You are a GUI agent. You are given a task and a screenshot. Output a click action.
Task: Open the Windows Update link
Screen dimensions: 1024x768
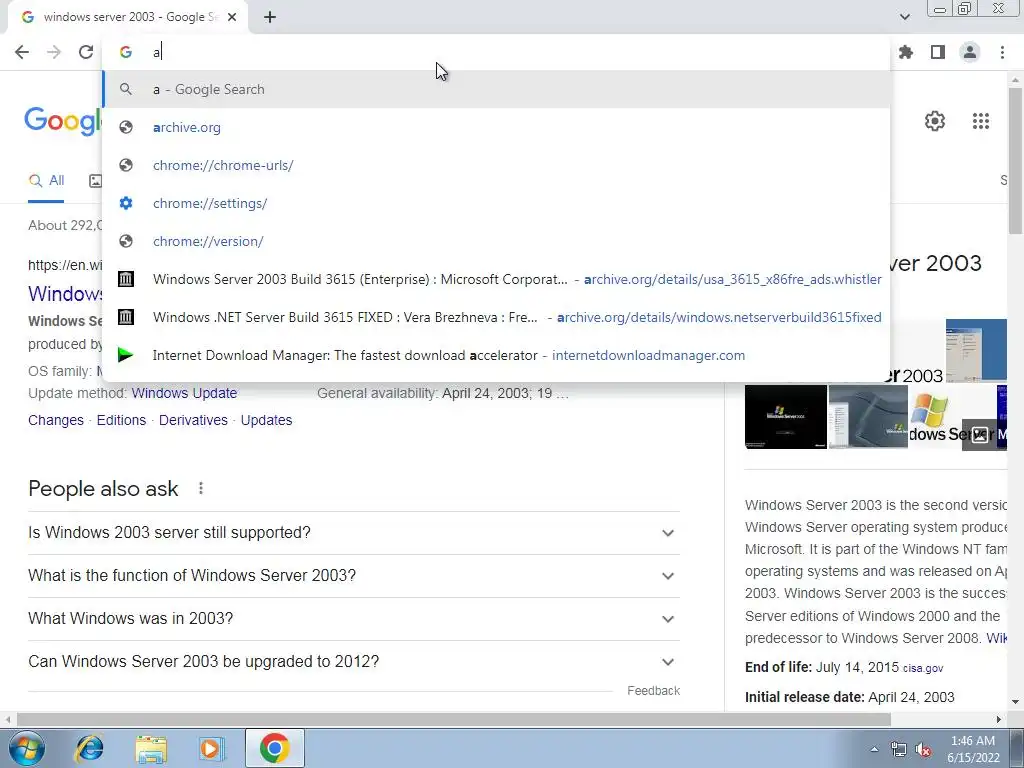pyautogui.click(x=184, y=393)
